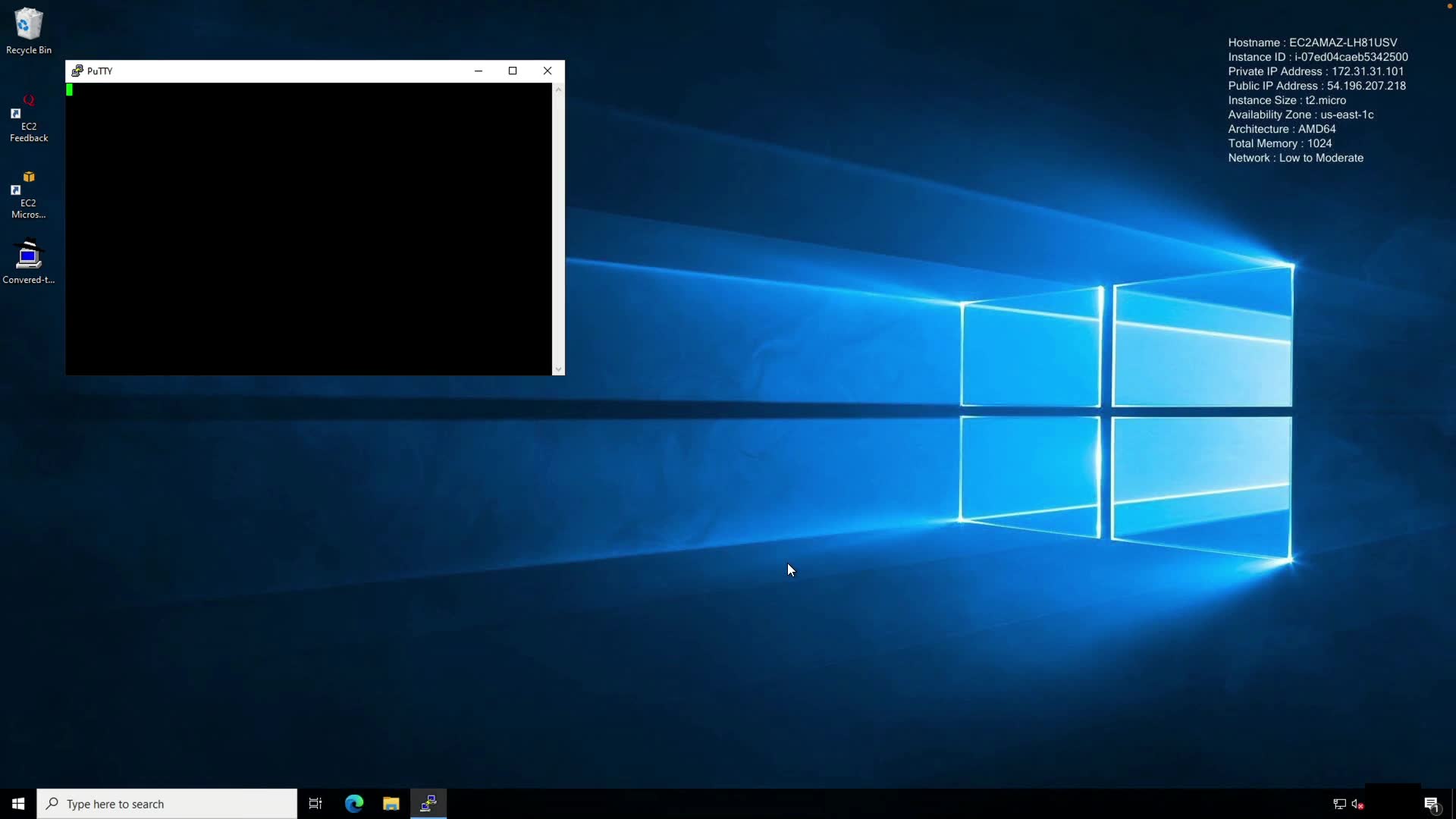Open the EC2 Feedback shortcut

point(29,118)
